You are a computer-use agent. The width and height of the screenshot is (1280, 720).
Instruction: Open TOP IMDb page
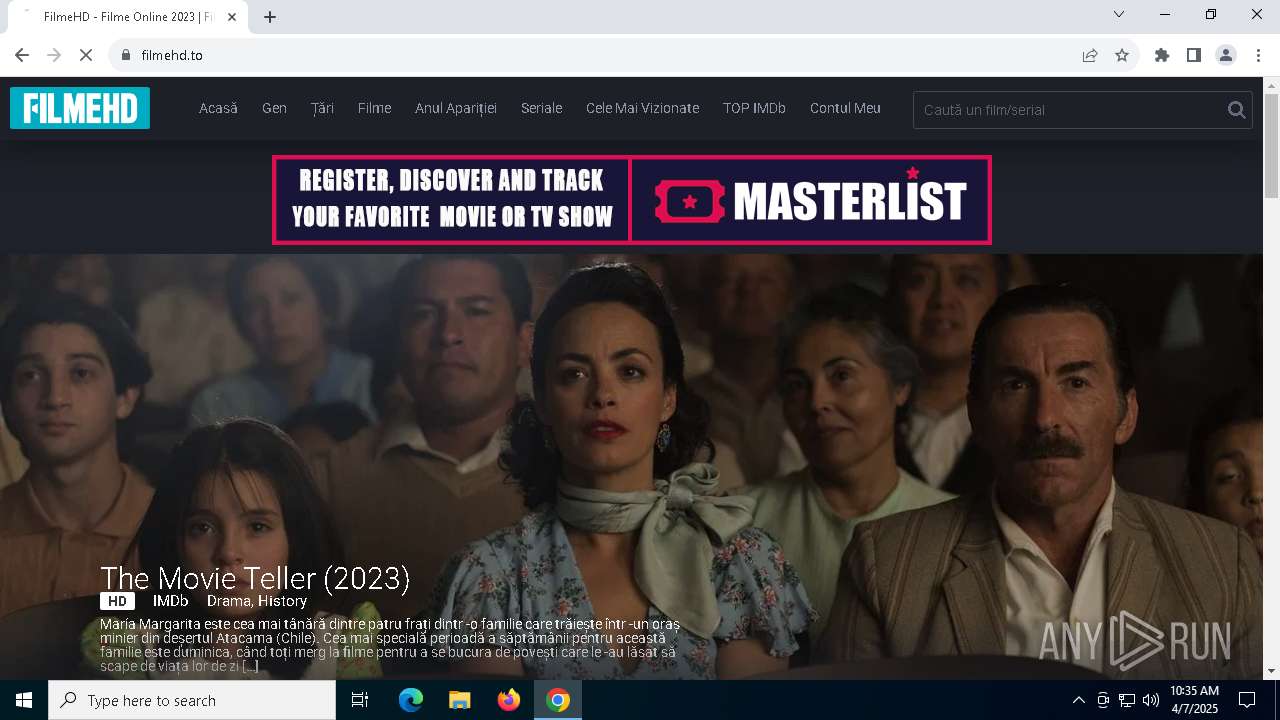pos(754,108)
